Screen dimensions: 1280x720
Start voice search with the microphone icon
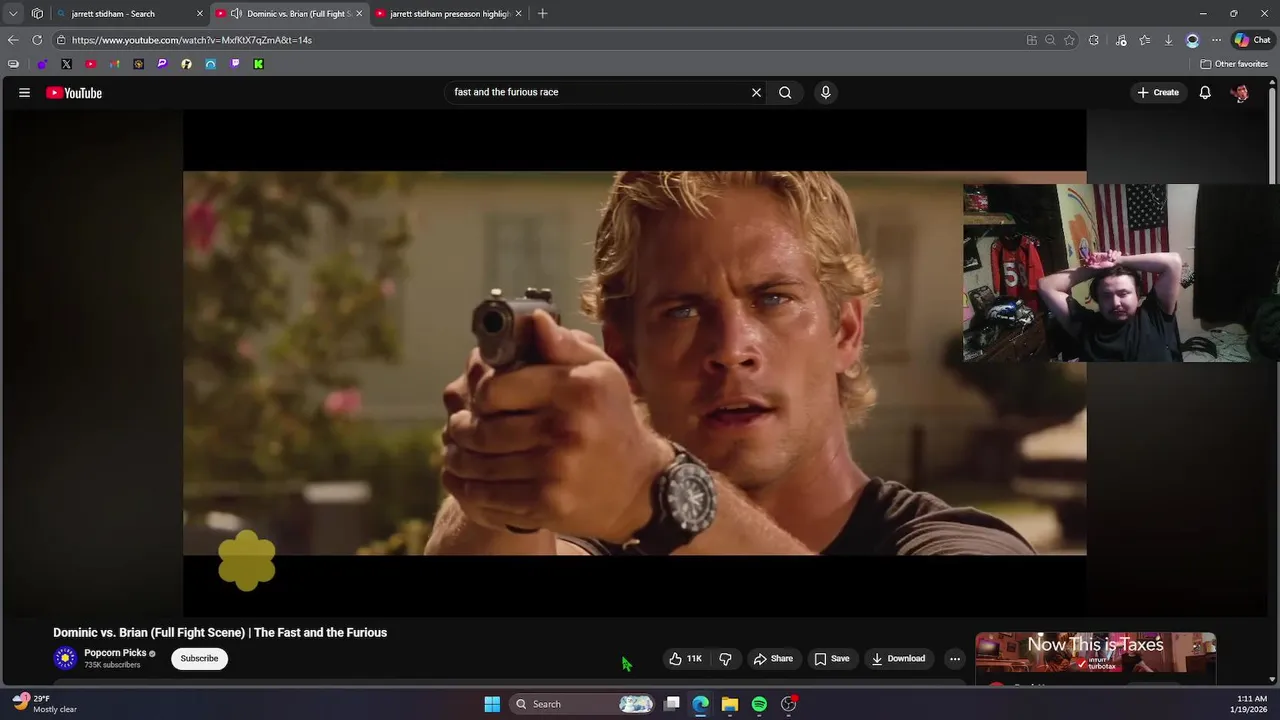pos(825,92)
